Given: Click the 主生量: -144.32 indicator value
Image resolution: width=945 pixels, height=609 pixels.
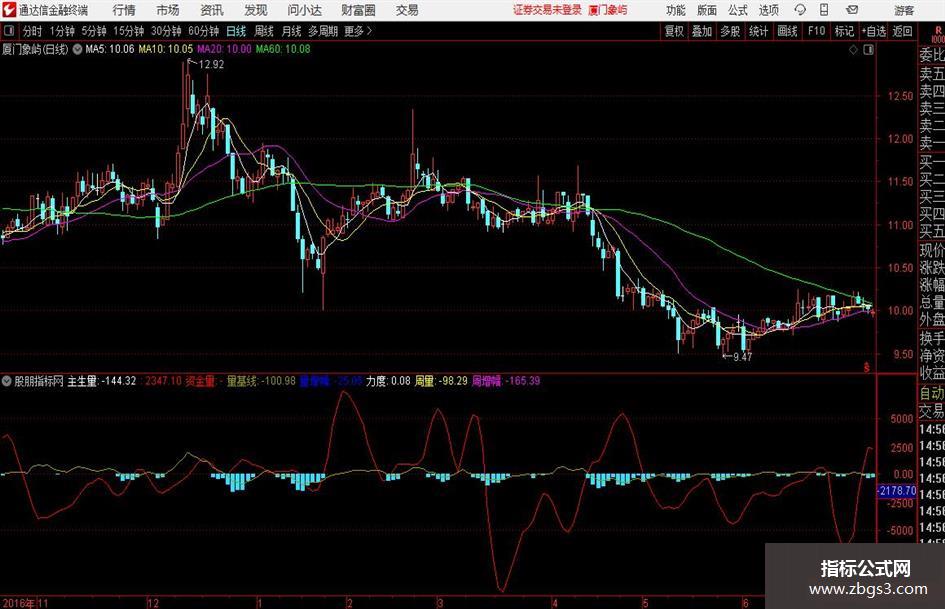Looking at the screenshot, I should point(101,381).
